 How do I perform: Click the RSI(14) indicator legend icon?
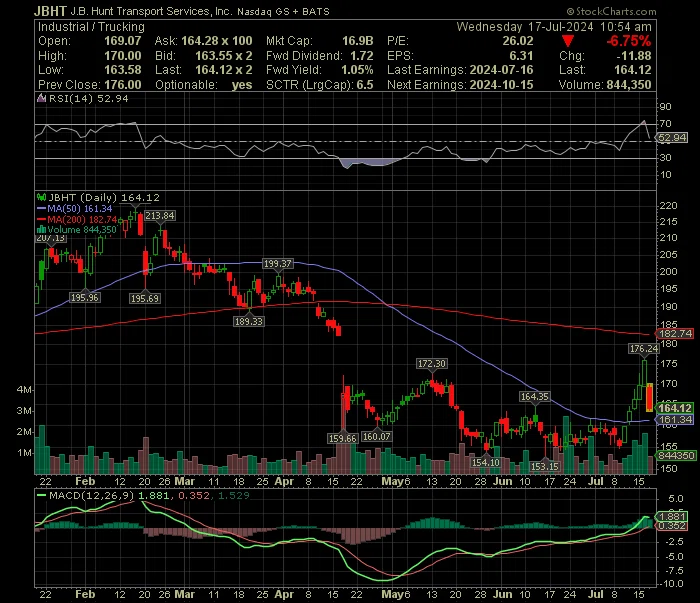point(41,98)
